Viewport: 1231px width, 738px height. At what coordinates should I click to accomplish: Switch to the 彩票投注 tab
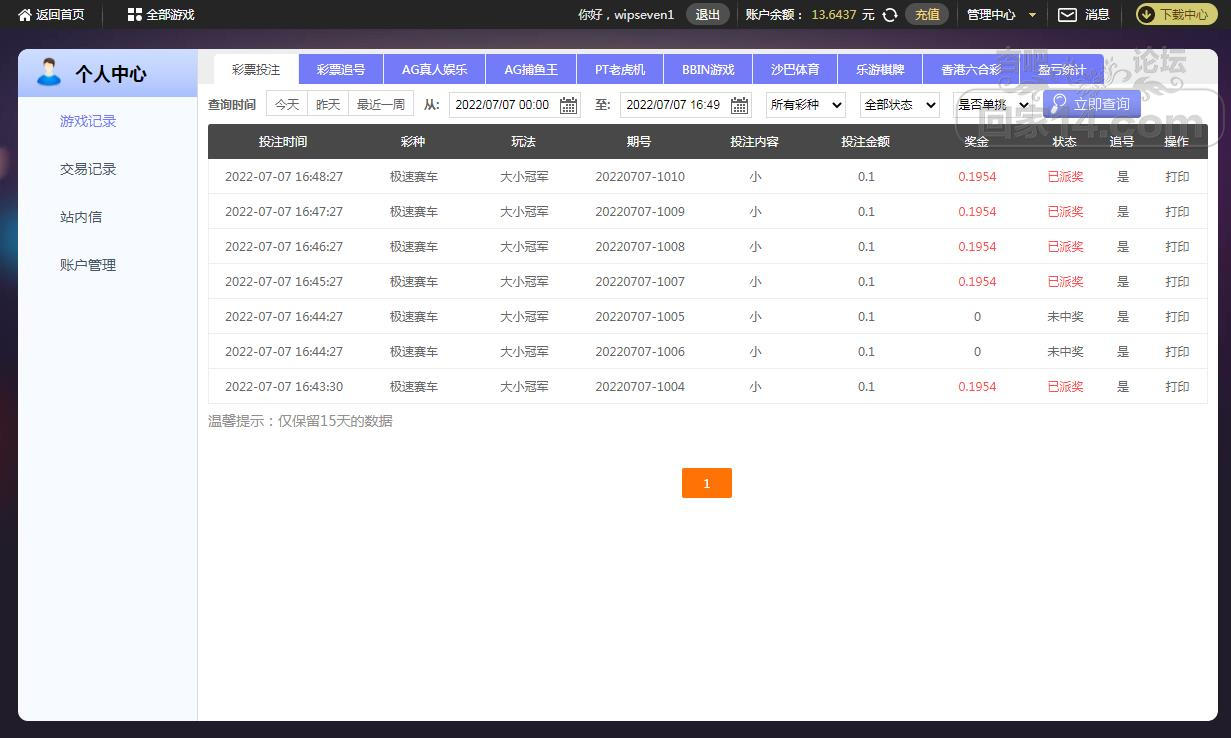click(x=256, y=70)
